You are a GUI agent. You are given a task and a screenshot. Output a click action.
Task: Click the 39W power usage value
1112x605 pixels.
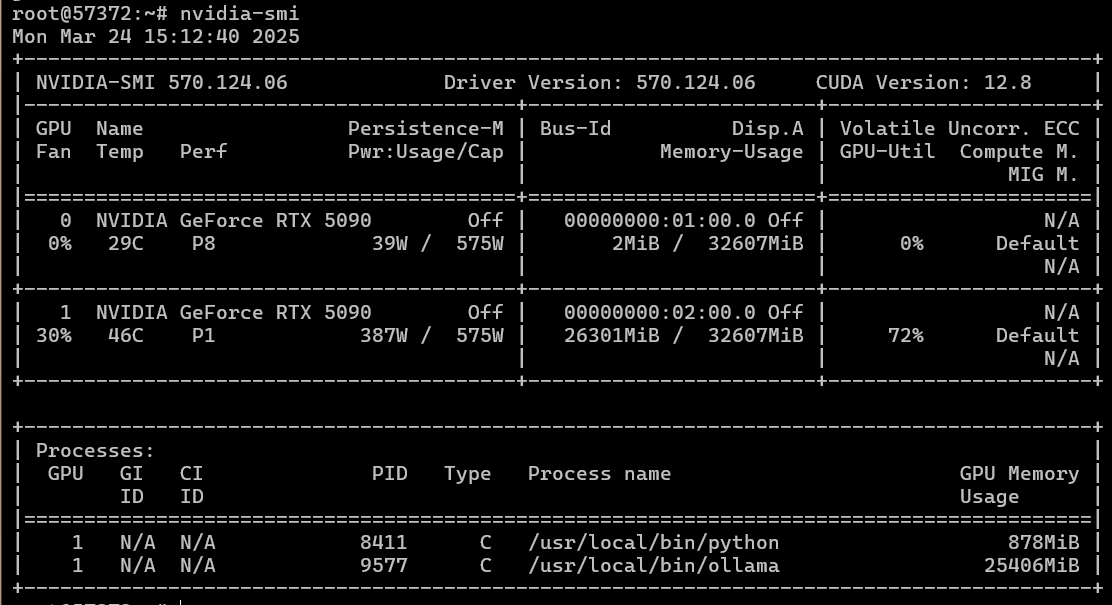click(389, 243)
